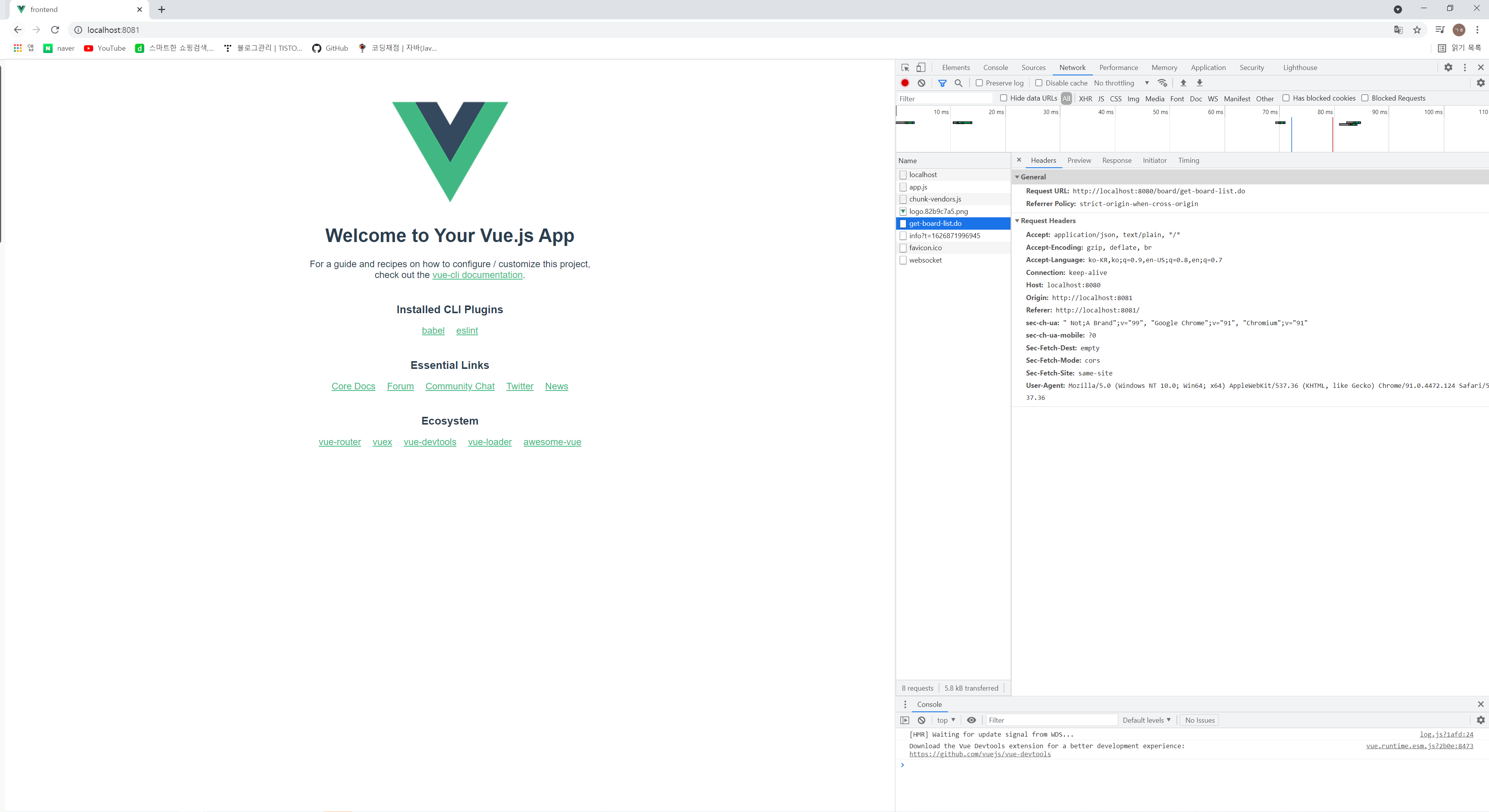Click the import HAR file upload icon

pyautogui.click(x=1183, y=83)
